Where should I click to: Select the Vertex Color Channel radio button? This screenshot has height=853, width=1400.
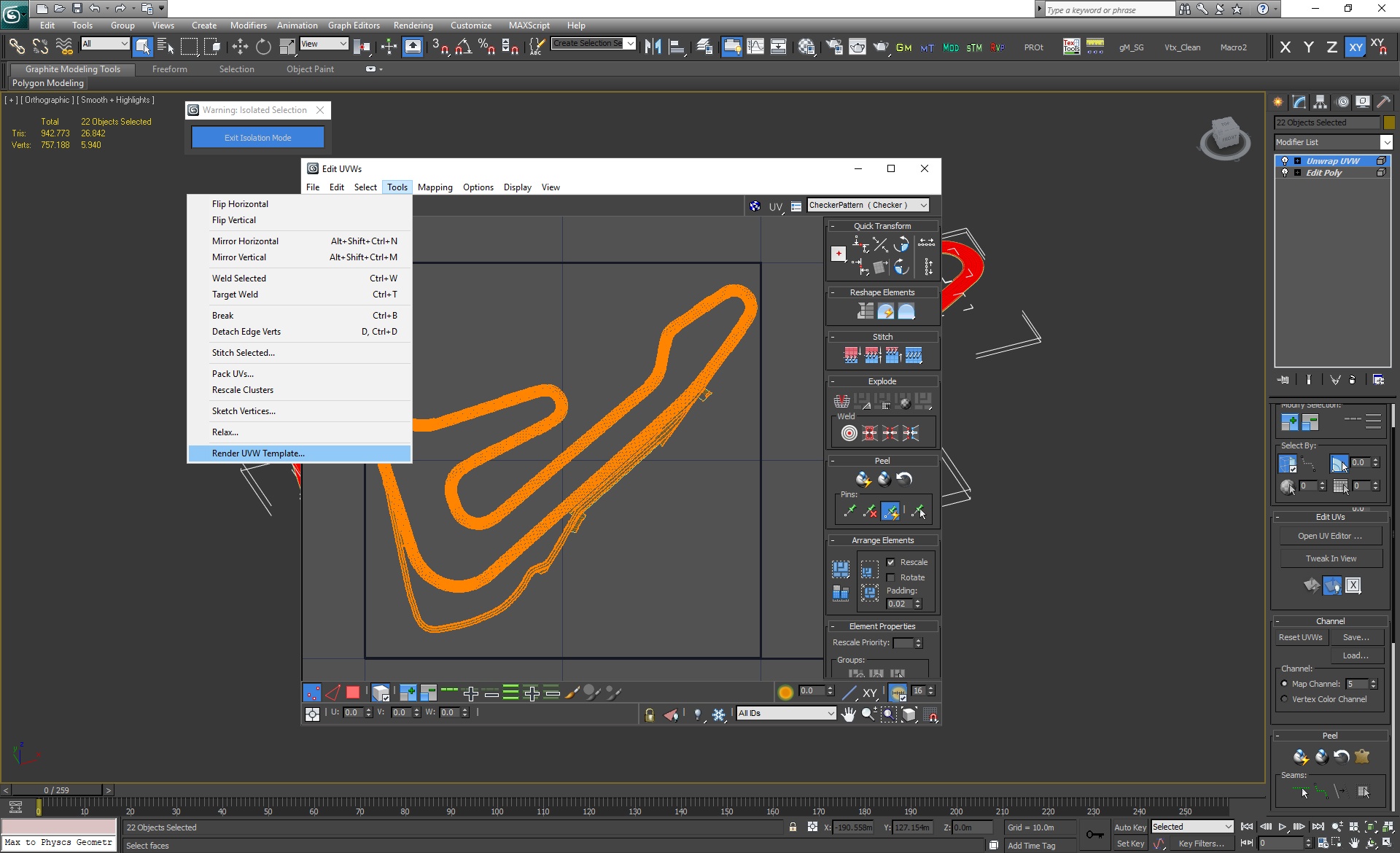1285,699
